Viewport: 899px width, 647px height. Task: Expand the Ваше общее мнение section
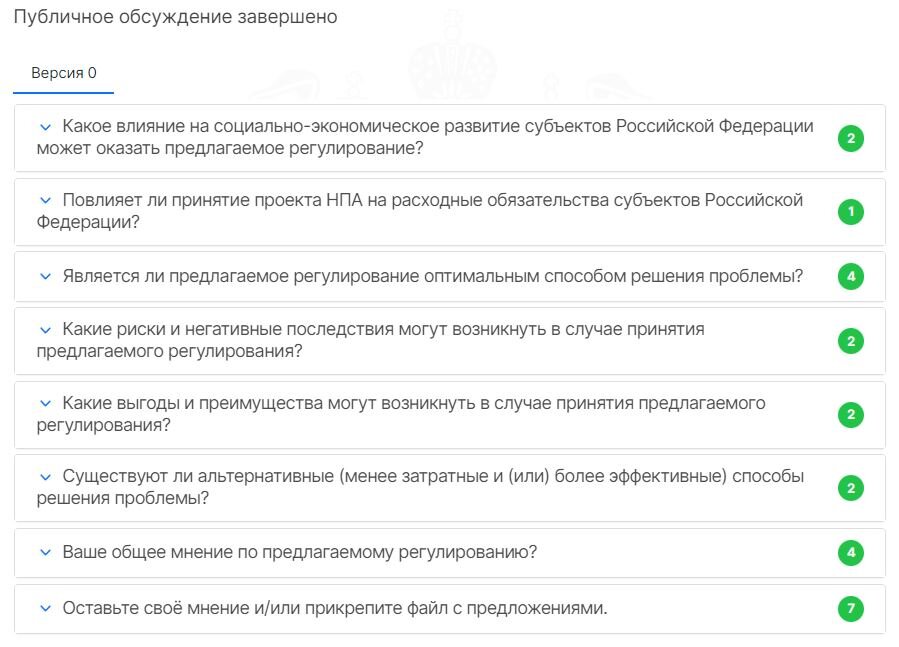pyautogui.click(x=42, y=551)
